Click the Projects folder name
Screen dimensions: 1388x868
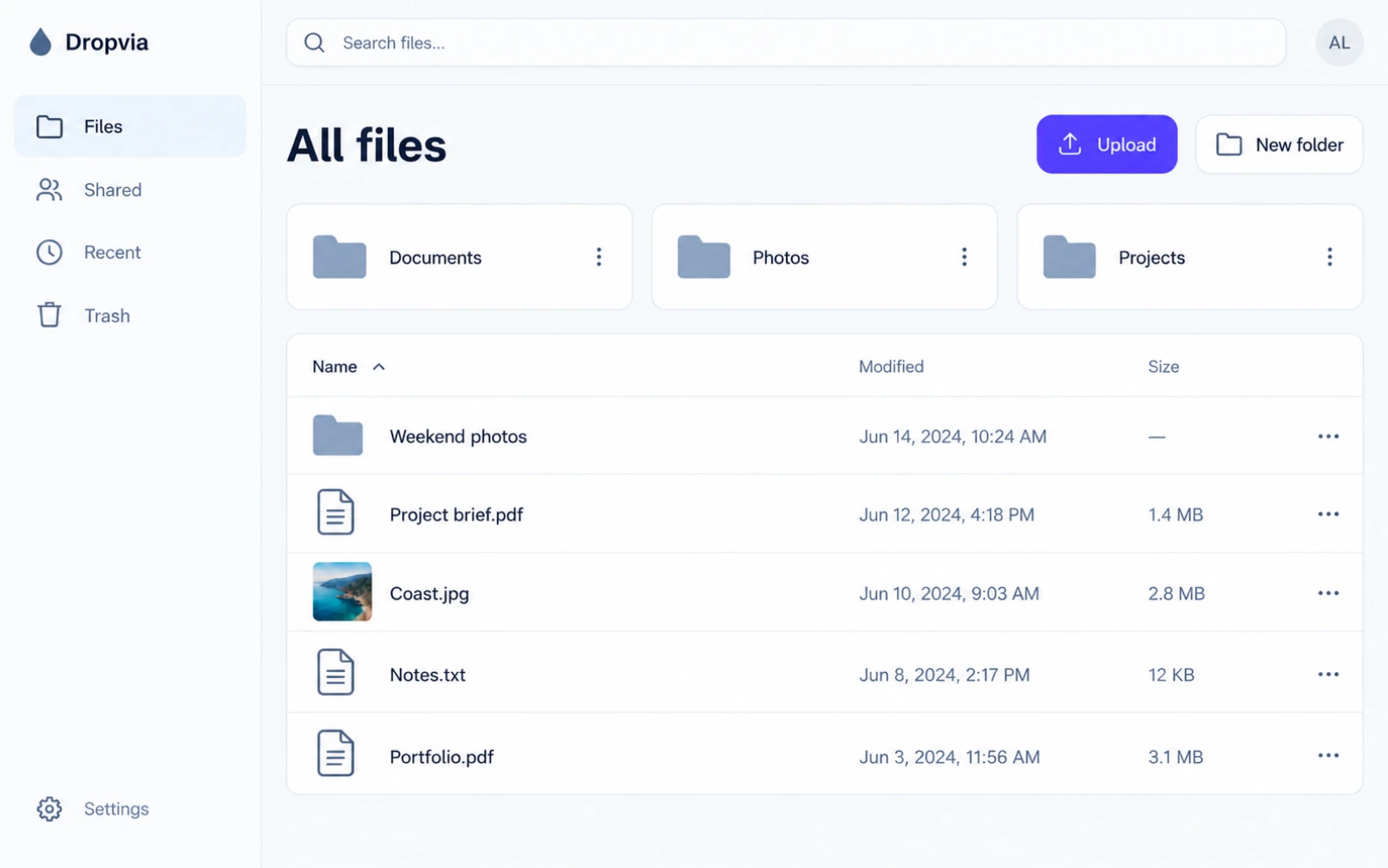point(1151,258)
